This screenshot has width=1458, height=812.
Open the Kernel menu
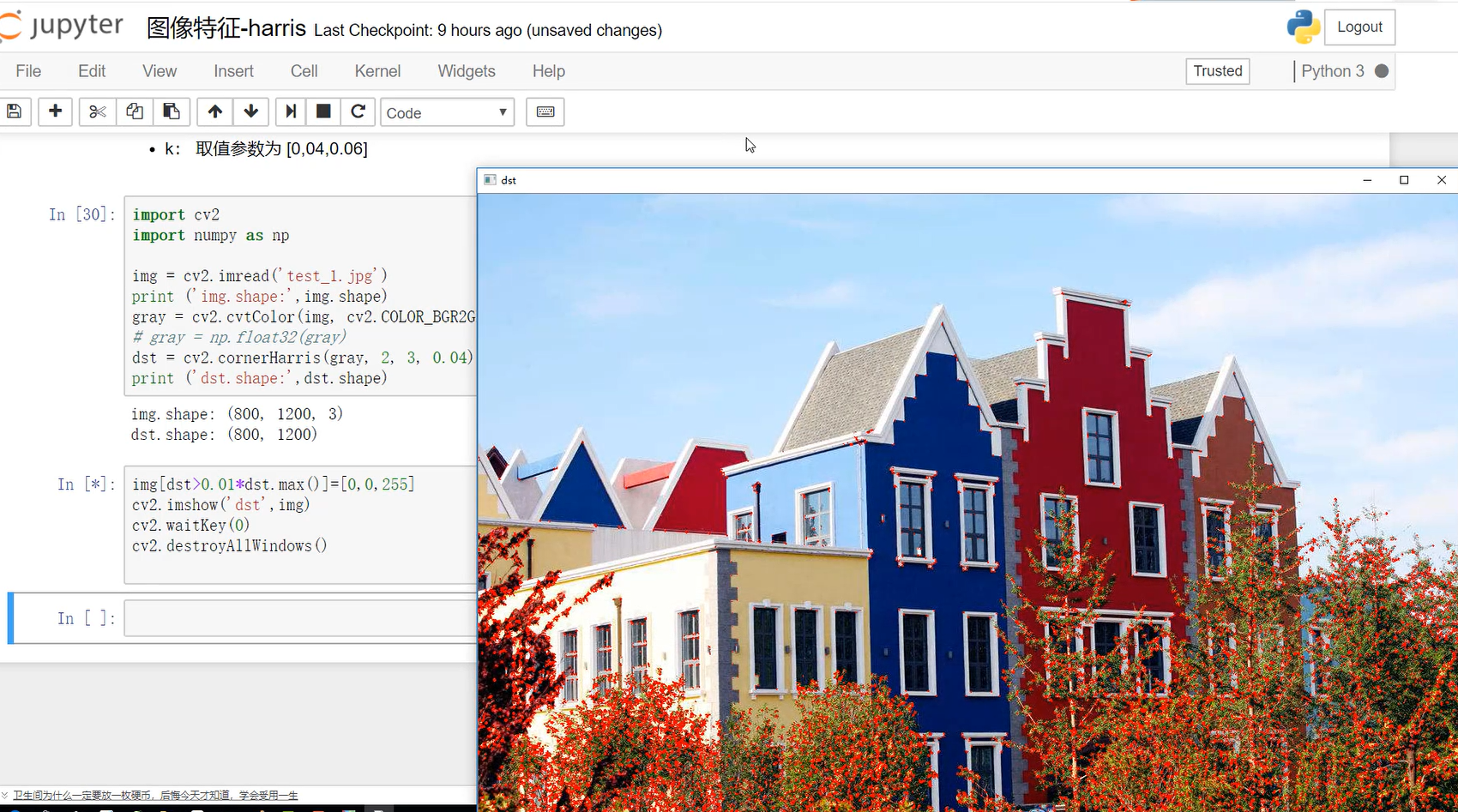click(x=377, y=71)
